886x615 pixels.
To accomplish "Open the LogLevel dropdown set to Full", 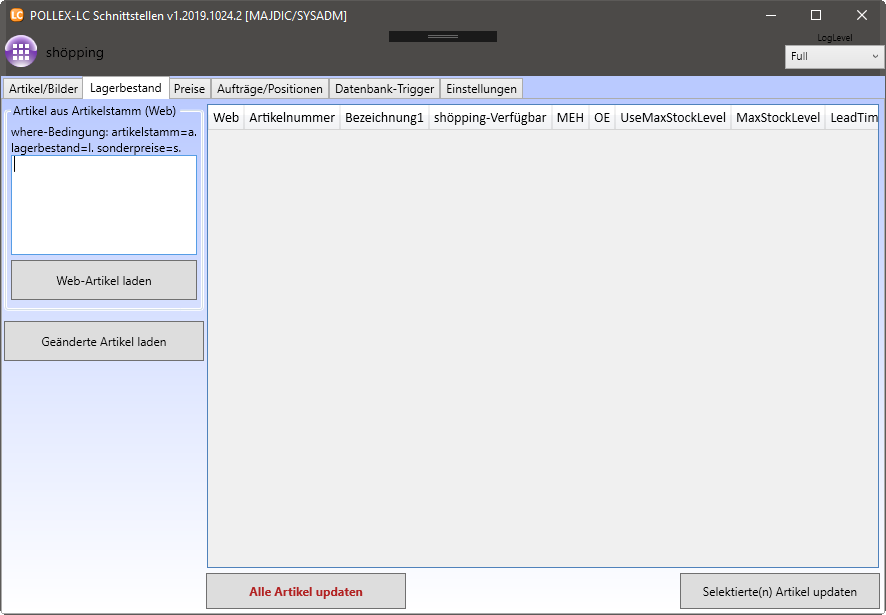I will coord(834,57).
